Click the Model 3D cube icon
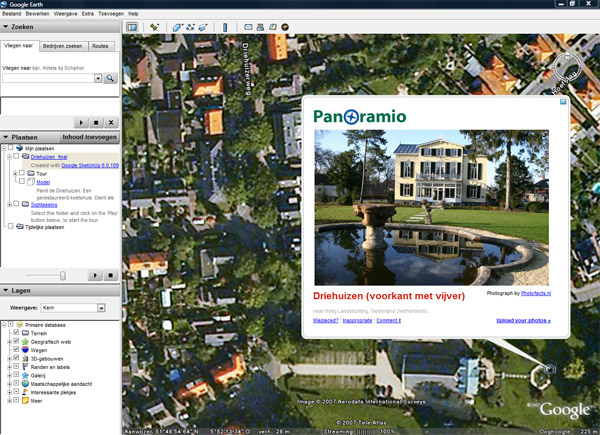 [x=31, y=182]
